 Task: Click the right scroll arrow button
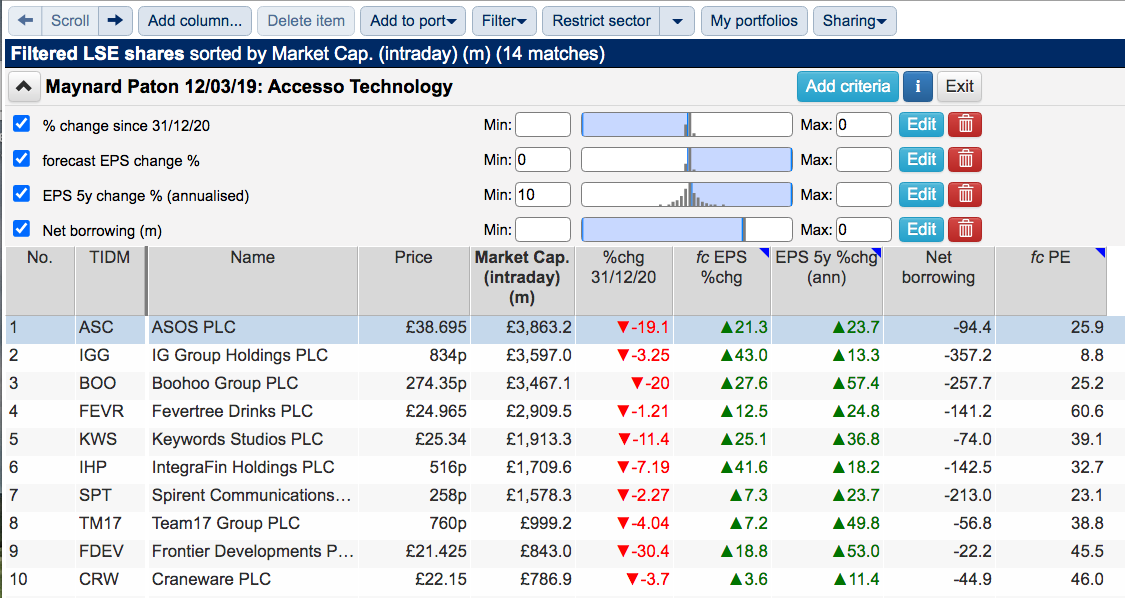click(x=115, y=21)
